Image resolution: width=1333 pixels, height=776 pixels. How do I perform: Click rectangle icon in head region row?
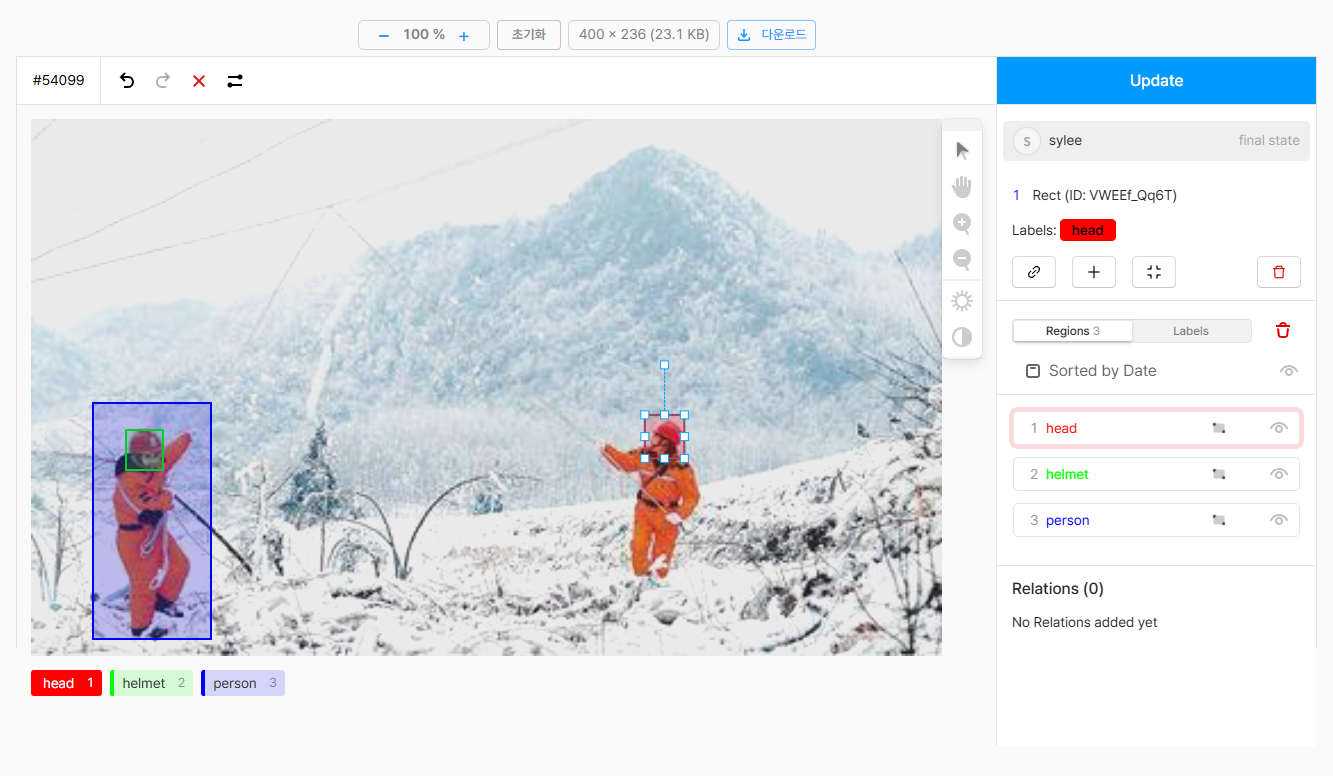click(x=1219, y=428)
